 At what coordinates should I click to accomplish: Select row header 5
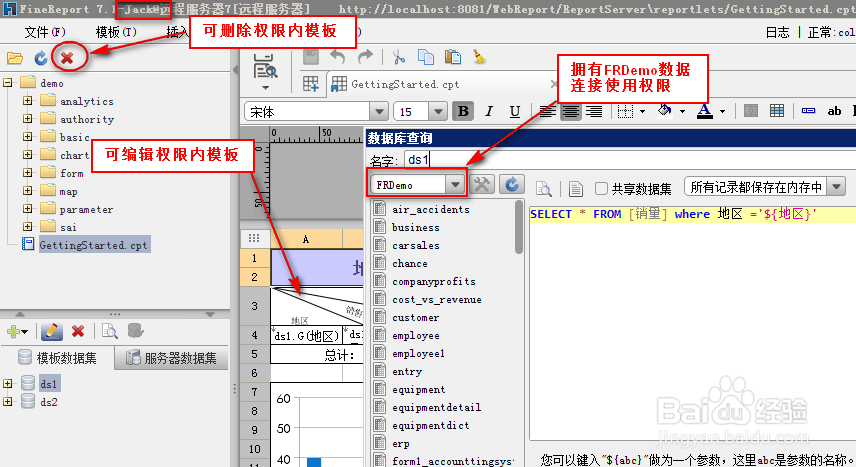tap(254, 354)
